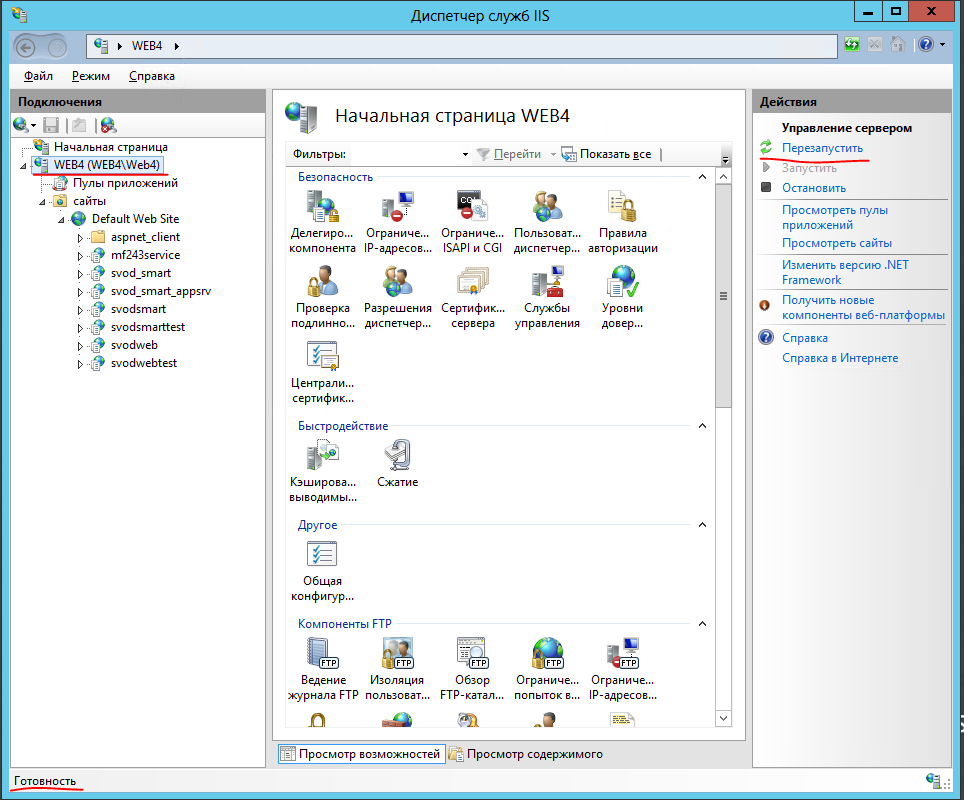Click Остановить server action

coord(813,188)
